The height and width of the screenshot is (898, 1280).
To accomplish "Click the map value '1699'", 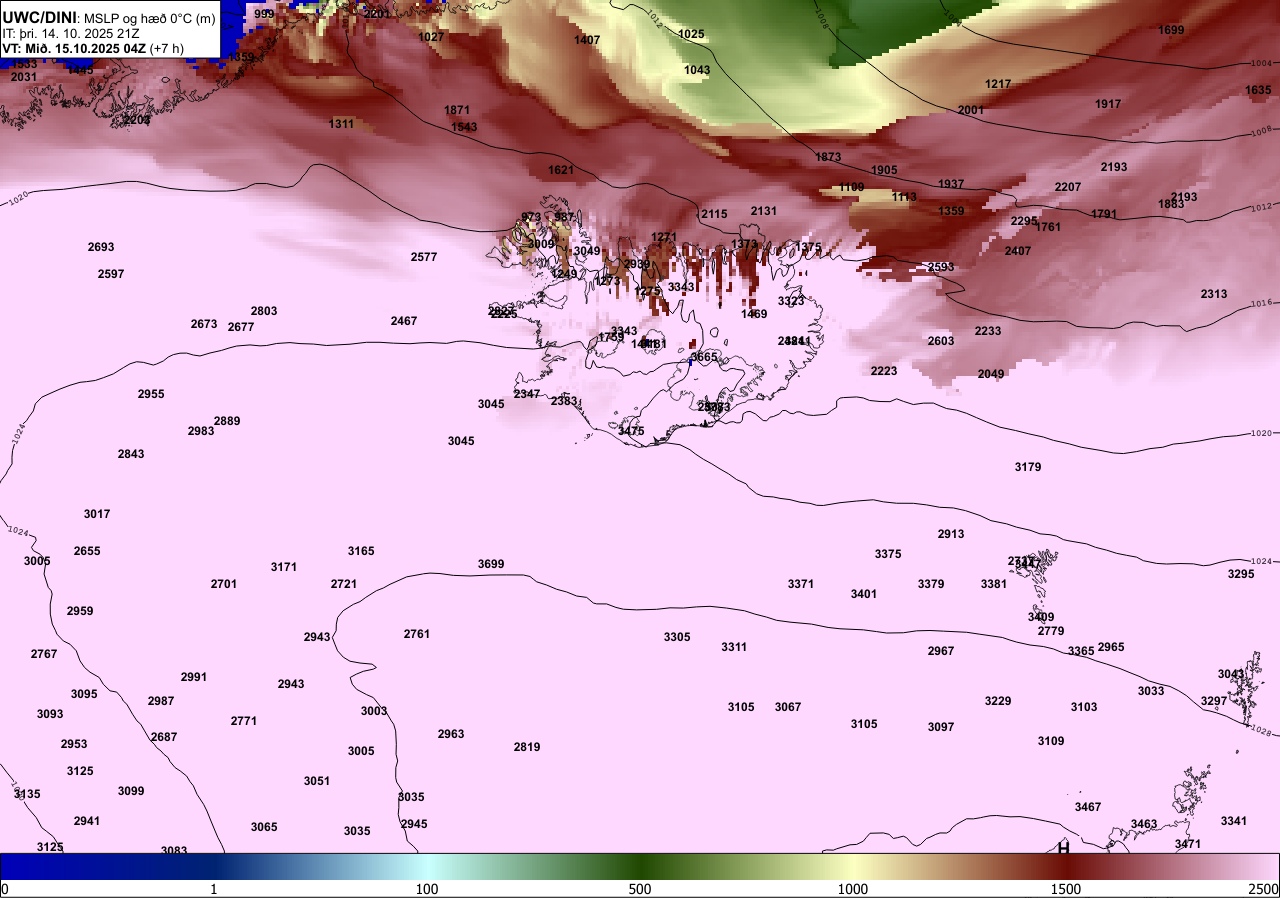I will (1171, 30).
